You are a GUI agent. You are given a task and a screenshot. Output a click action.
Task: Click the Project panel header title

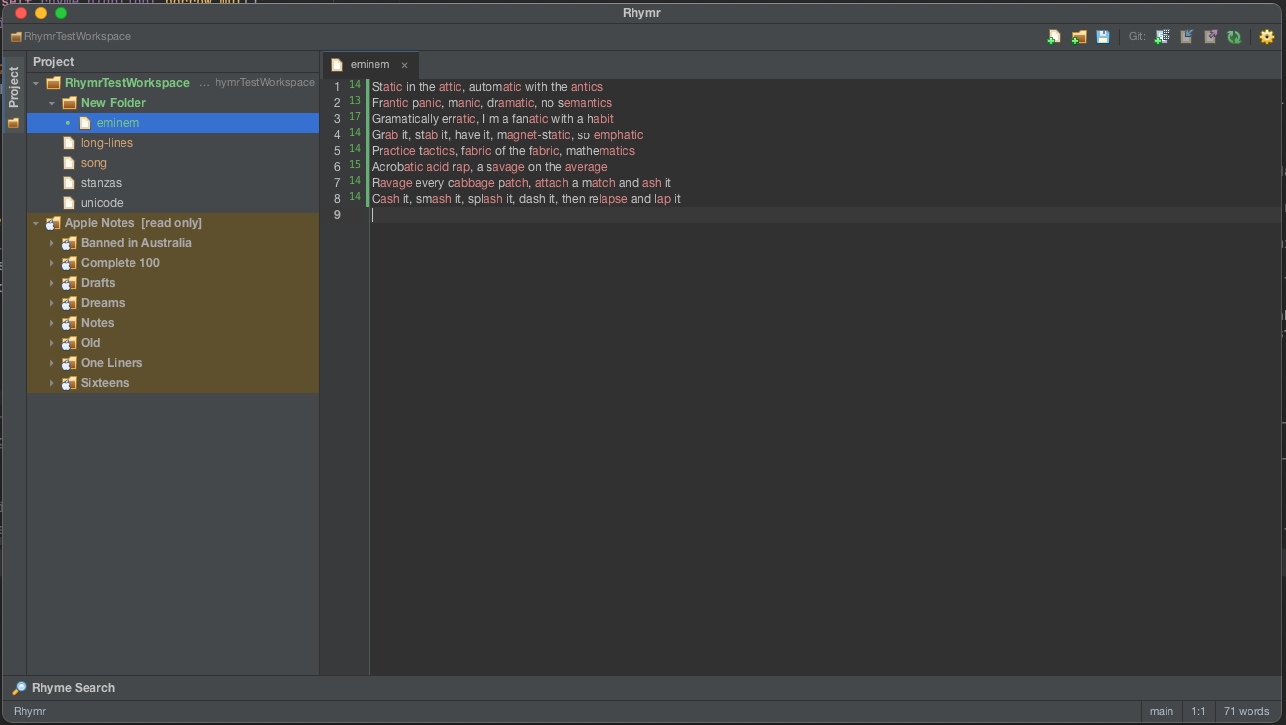(54, 62)
